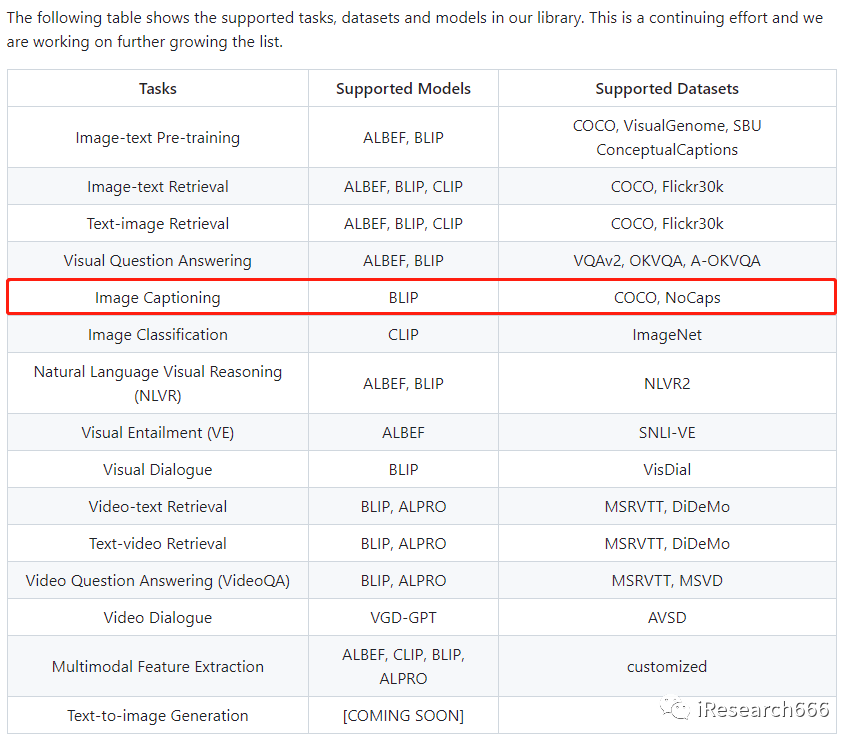This screenshot has height=744, width=857.
Task: Select the 'Video-text Retrieval' task cell
Action: coord(158,506)
